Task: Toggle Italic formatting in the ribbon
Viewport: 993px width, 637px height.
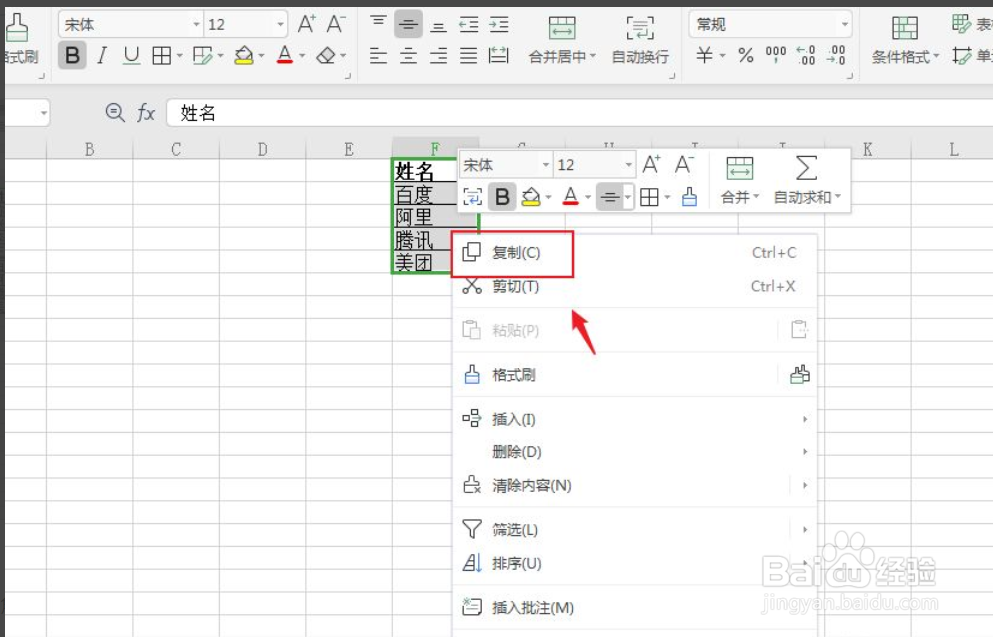Action: tap(102, 56)
